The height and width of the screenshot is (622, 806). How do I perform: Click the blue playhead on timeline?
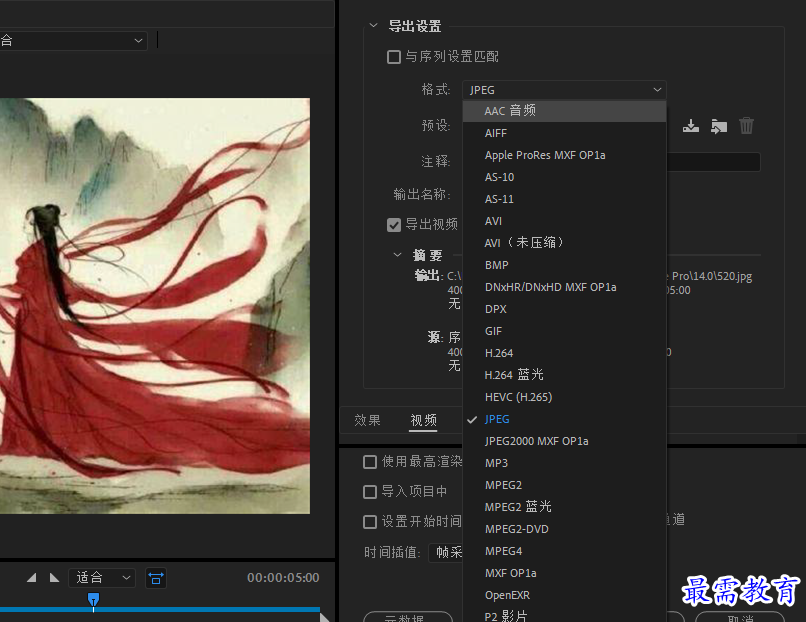(93, 600)
